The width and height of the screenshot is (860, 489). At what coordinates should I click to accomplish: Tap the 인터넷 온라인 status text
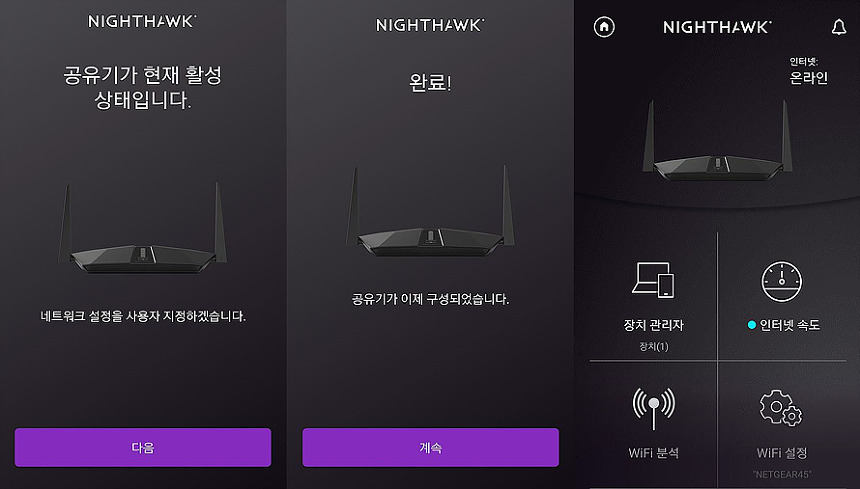[808, 71]
